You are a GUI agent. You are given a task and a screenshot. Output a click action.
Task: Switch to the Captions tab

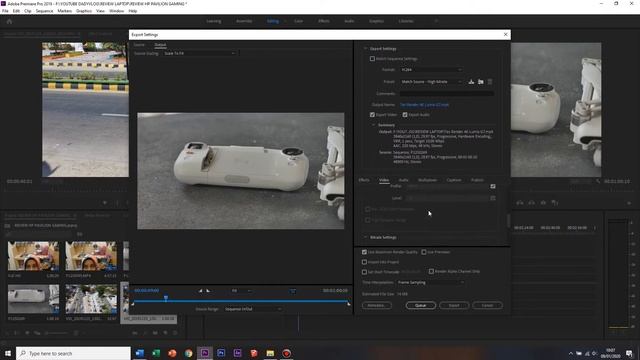pos(454,180)
